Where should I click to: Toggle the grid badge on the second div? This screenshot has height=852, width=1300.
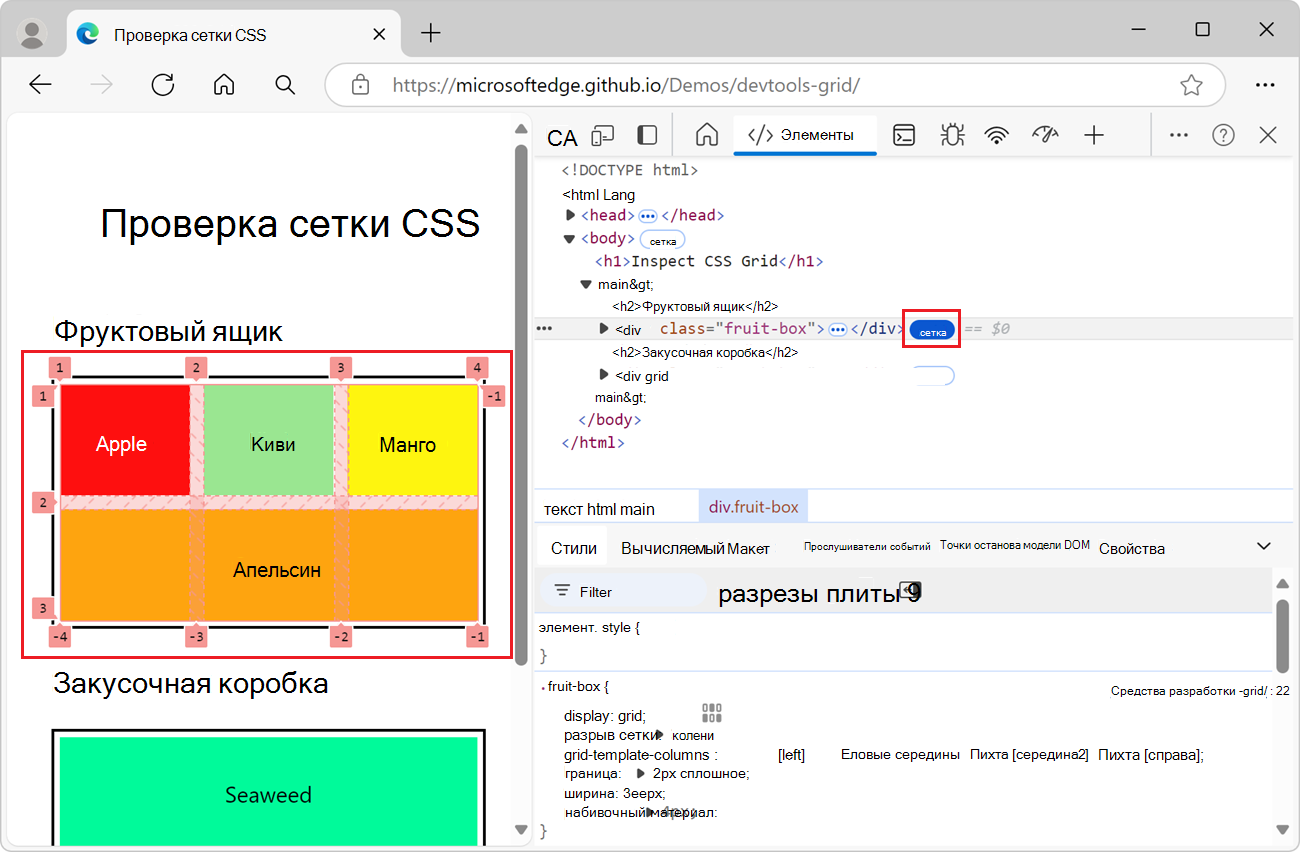point(932,376)
